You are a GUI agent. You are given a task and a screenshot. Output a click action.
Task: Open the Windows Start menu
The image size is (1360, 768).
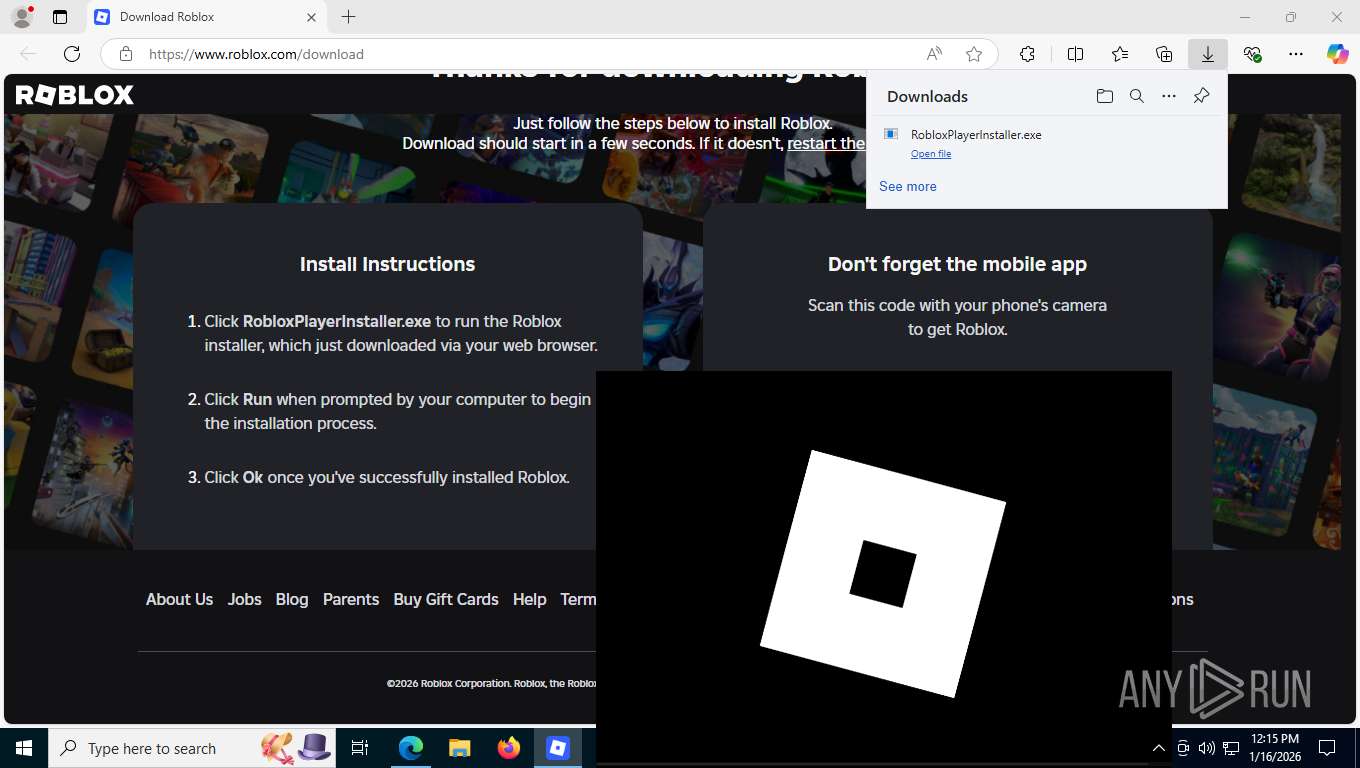pyautogui.click(x=23, y=748)
